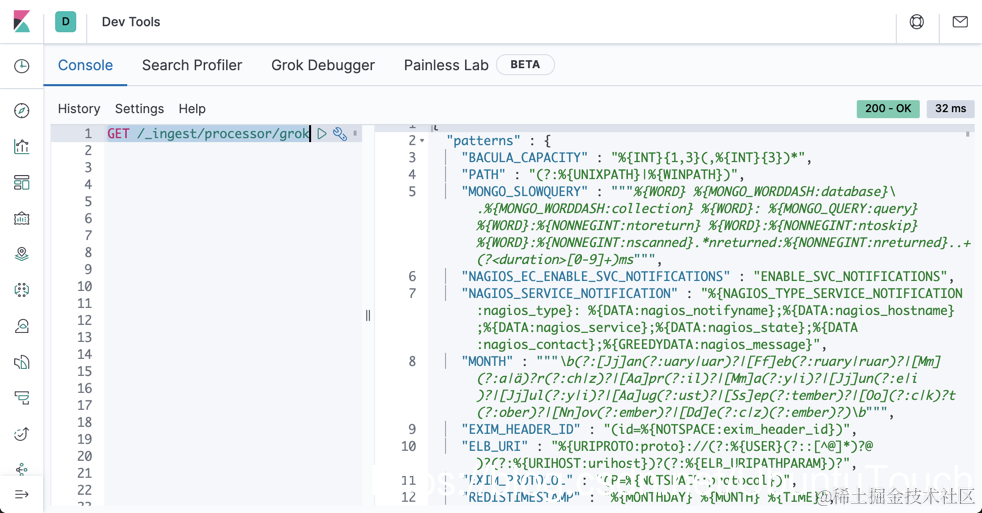Click the 32 ms response time badge
The image size is (982, 513).
click(x=951, y=108)
